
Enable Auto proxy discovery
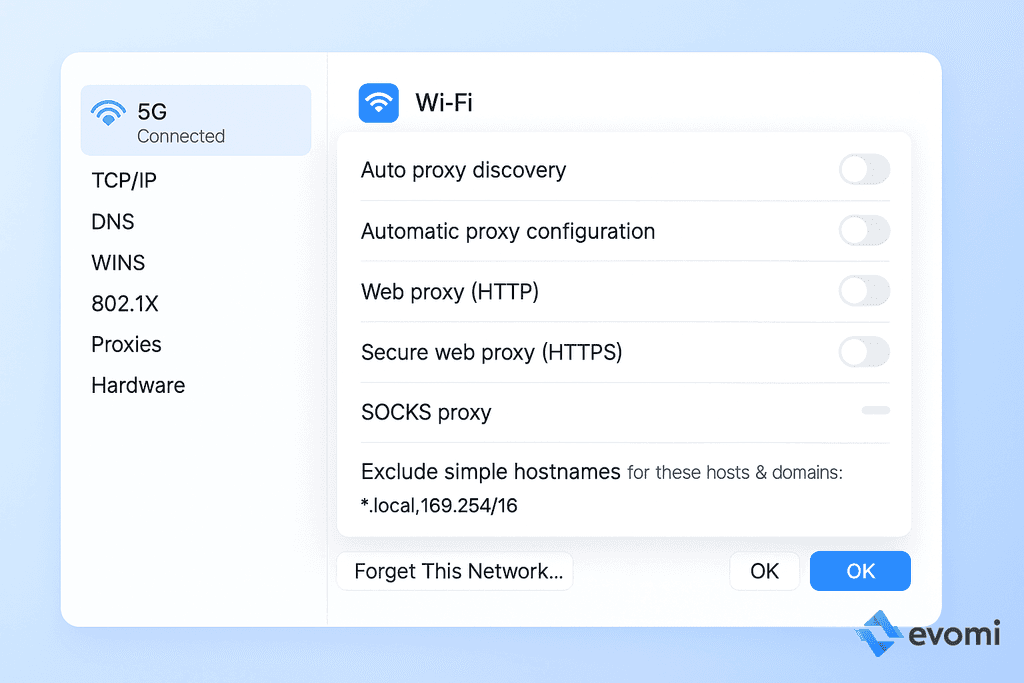tap(864, 170)
